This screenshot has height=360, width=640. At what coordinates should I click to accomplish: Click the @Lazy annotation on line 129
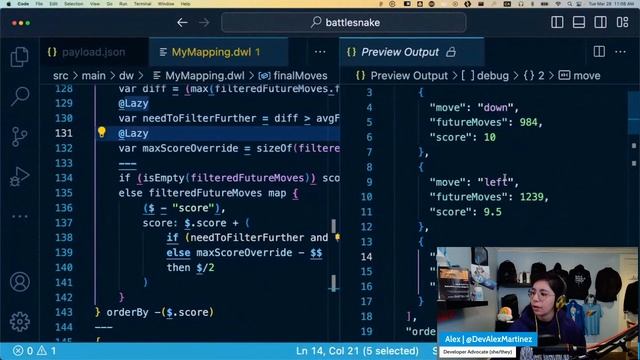pyautogui.click(x=133, y=103)
